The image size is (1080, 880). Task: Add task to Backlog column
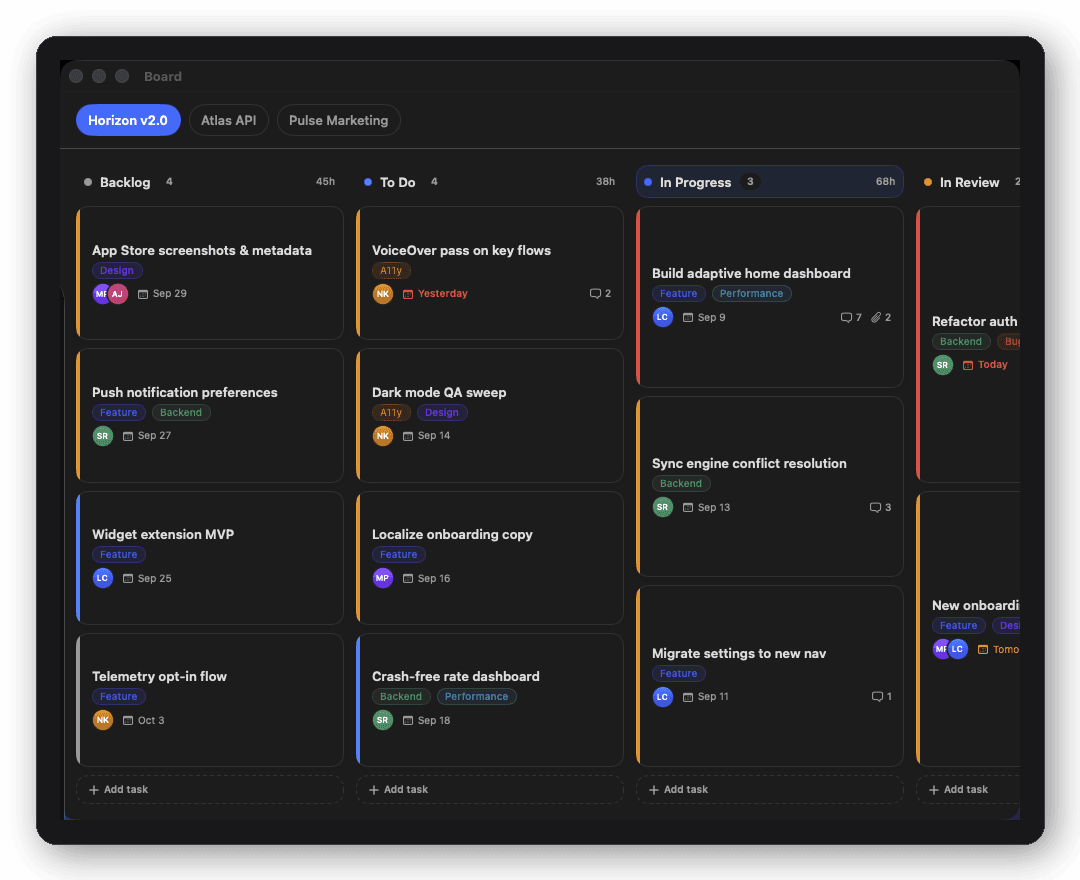tap(209, 789)
